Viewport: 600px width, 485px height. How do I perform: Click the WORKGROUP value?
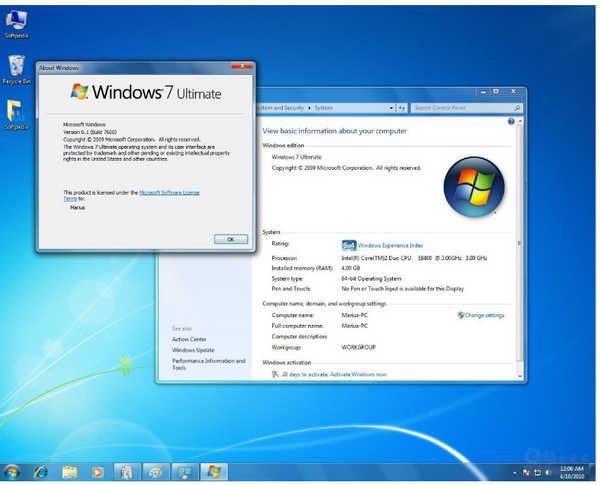point(358,347)
